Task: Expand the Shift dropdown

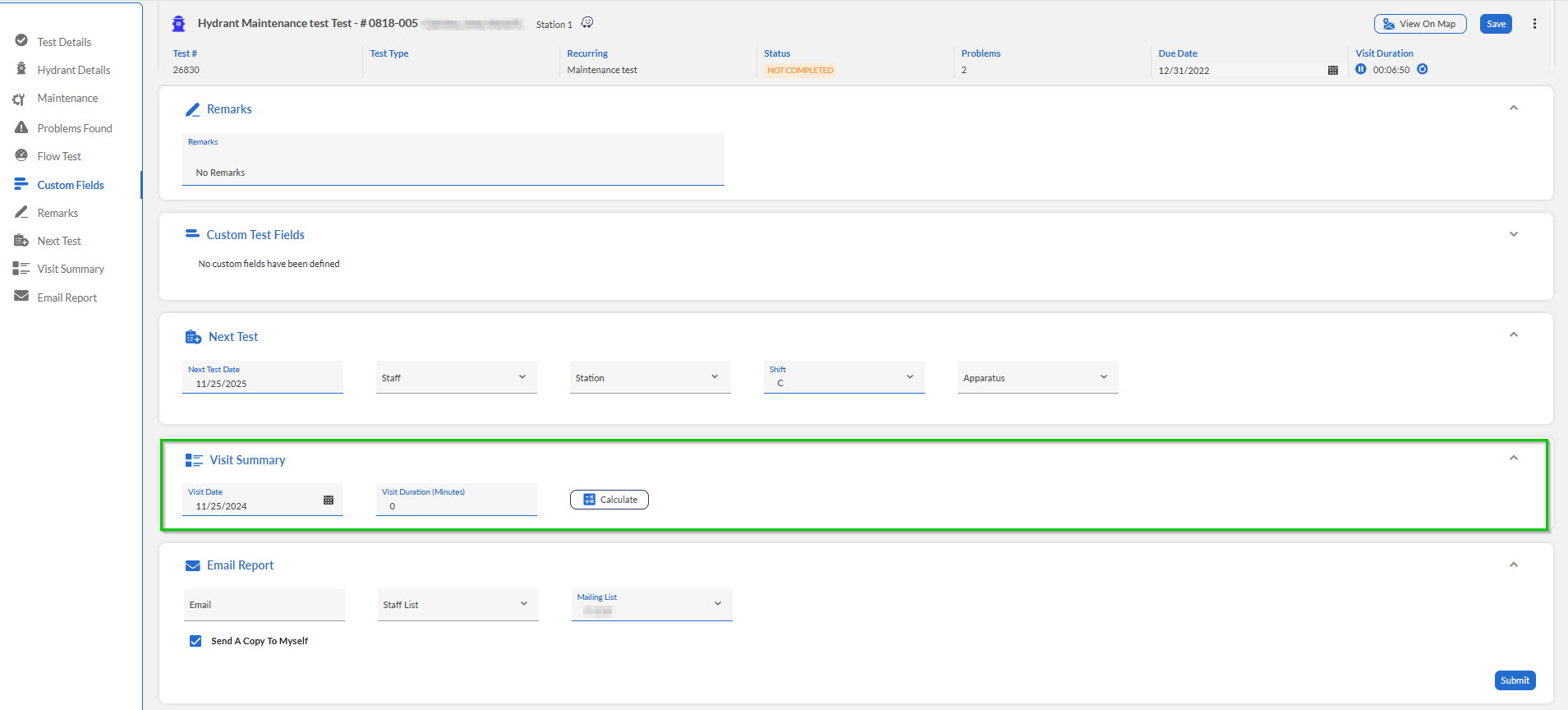Action: click(844, 378)
